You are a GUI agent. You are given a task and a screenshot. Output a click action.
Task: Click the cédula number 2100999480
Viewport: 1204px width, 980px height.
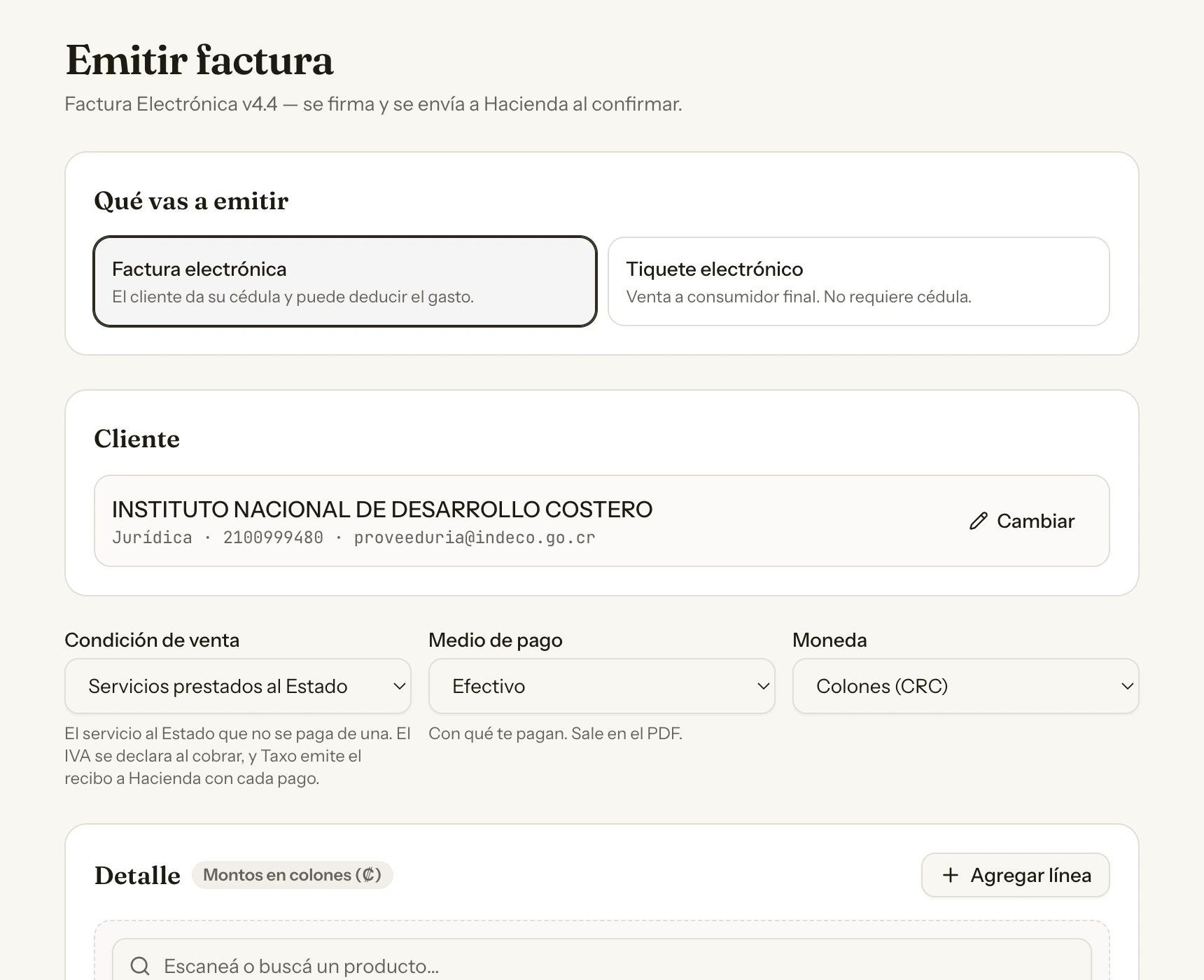[x=273, y=538]
